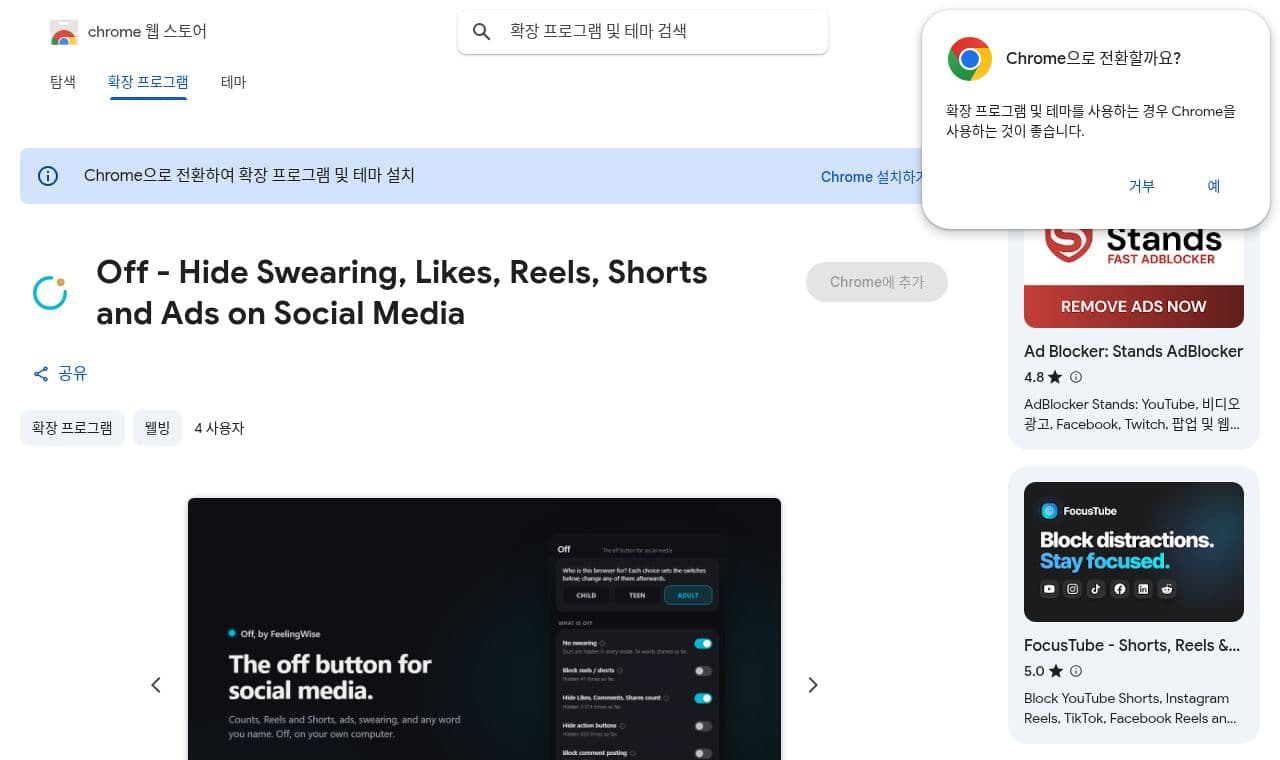Open rating info icon next to 5.0
The width and height of the screenshot is (1280, 760).
(1076, 671)
